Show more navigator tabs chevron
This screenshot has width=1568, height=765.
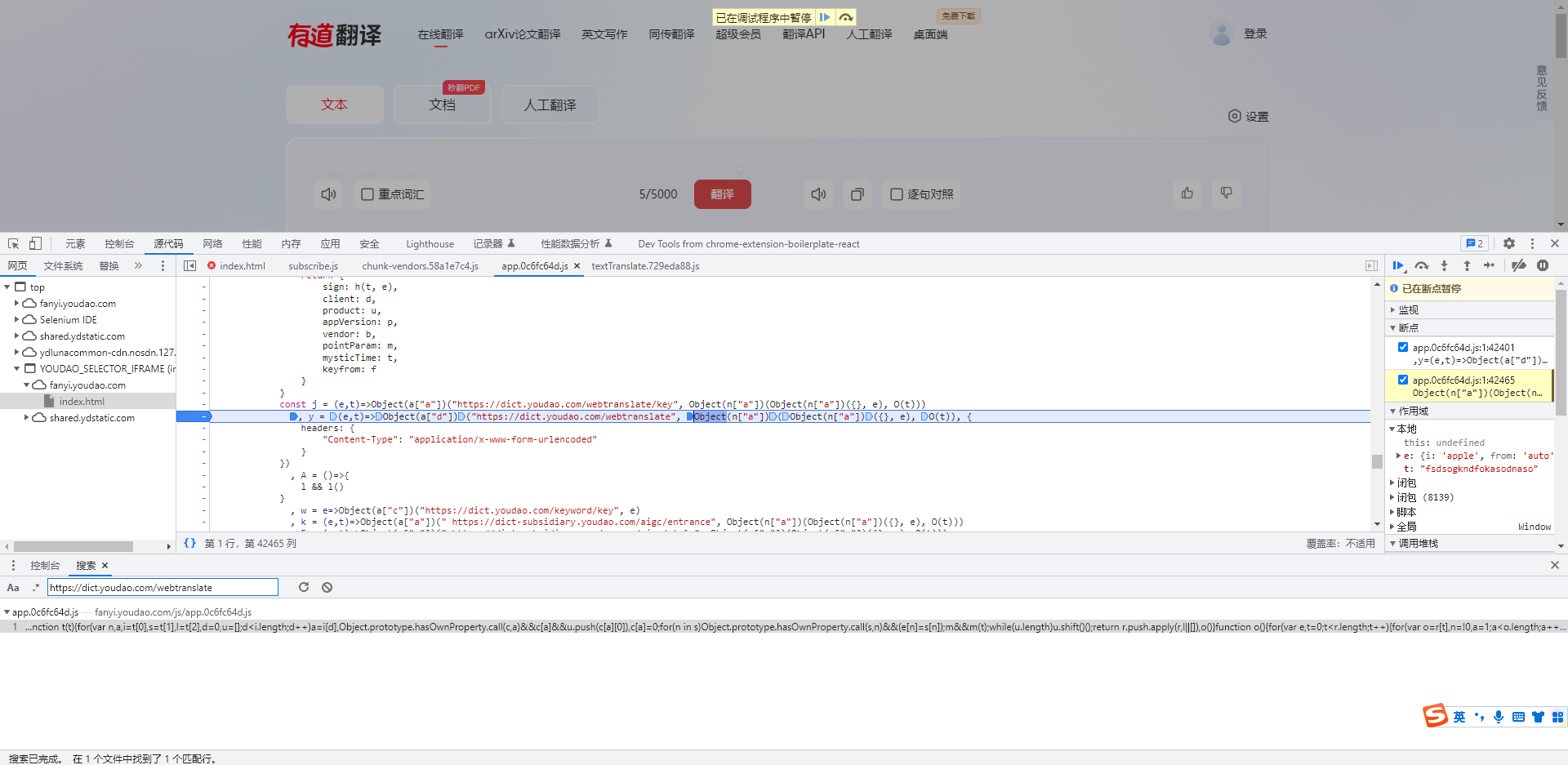(x=138, y=265)
